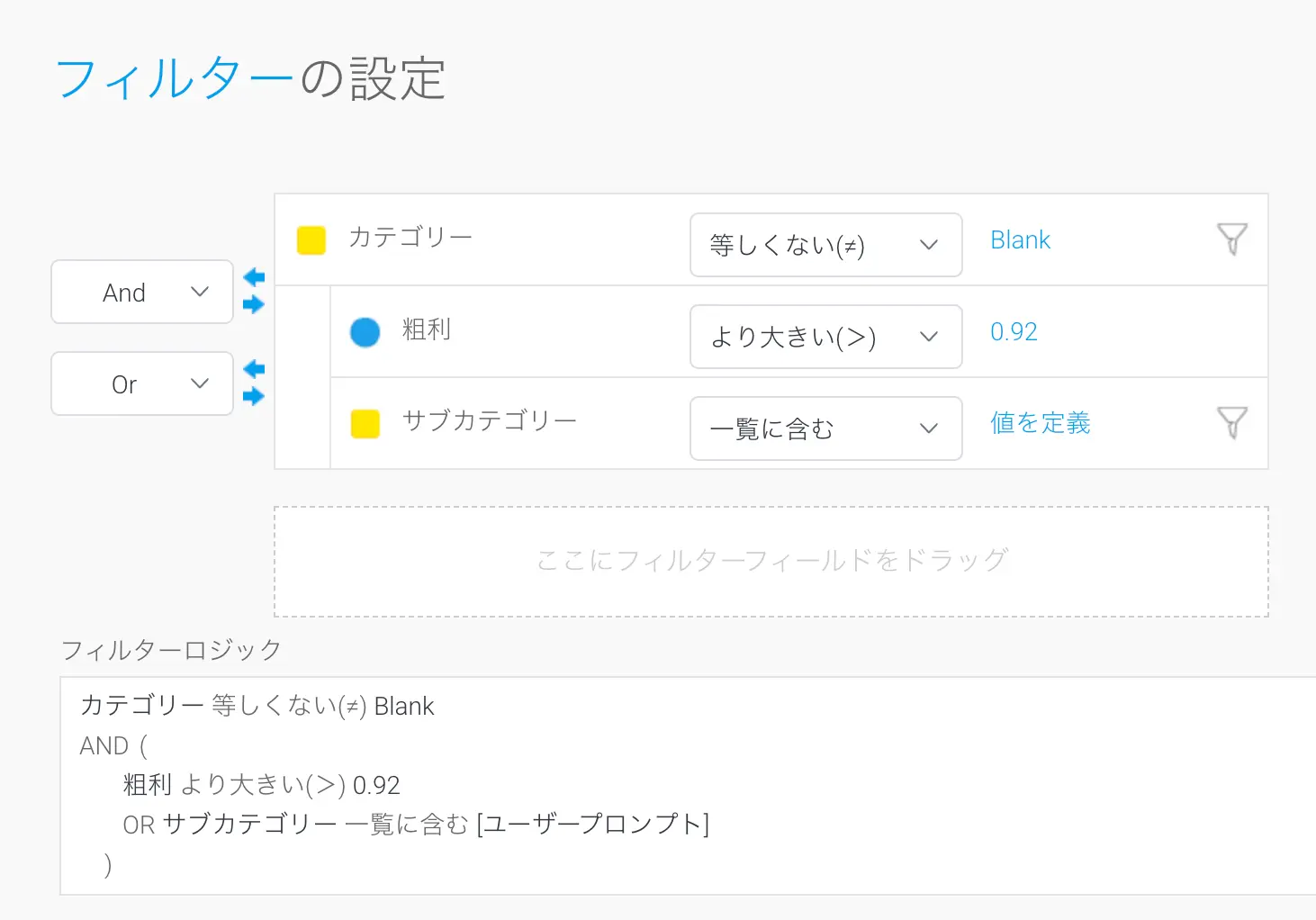Click the Blank value link
1316x920 pixels.
(x=1020, y=240)
